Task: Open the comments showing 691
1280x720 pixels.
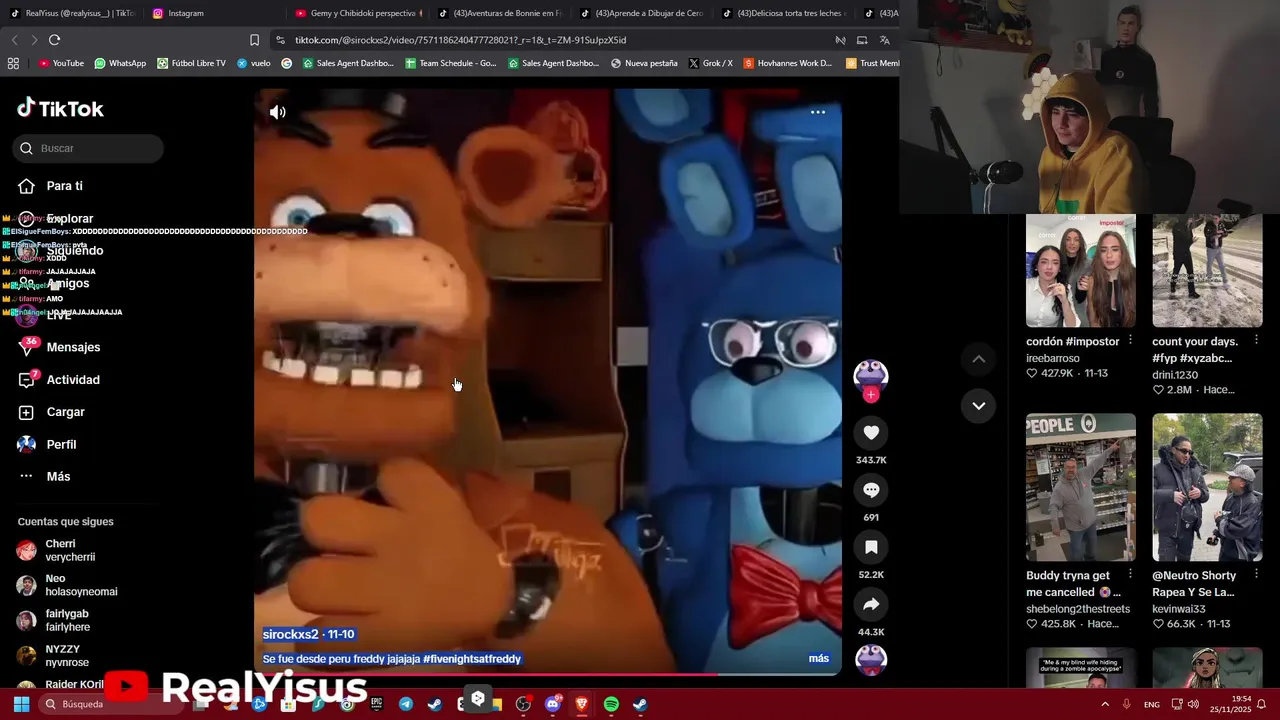Action: [871, 490]
